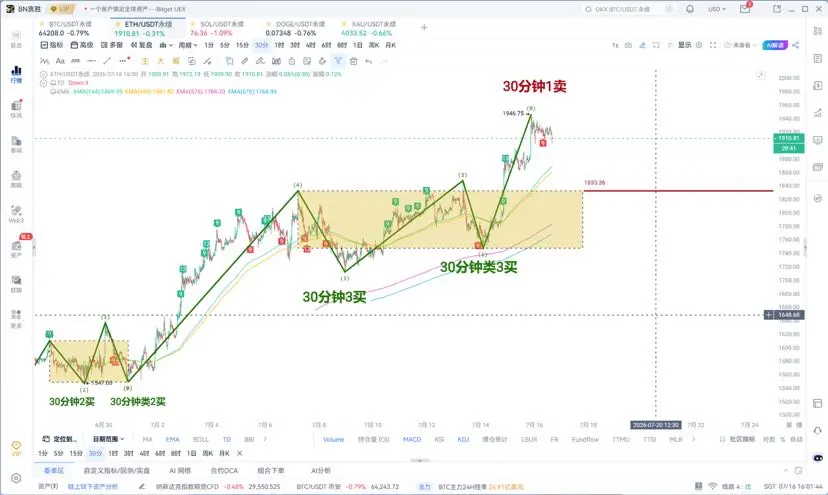Open settings gear at sidebar bottom
This screenshot has height=495, width=828.
pyautogui.click(x=16, y=478)
